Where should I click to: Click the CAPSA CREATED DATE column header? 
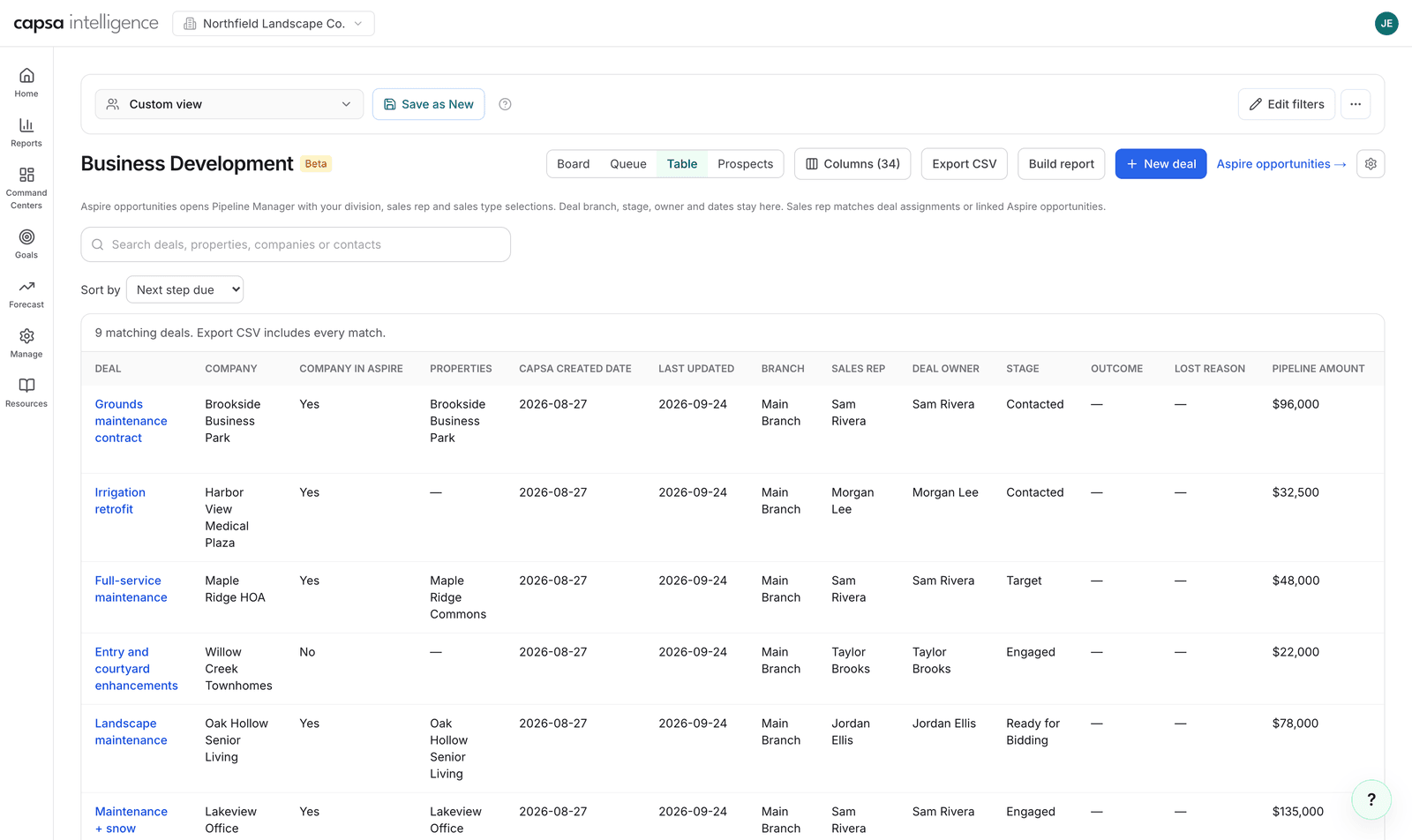[x=575, y=369]
